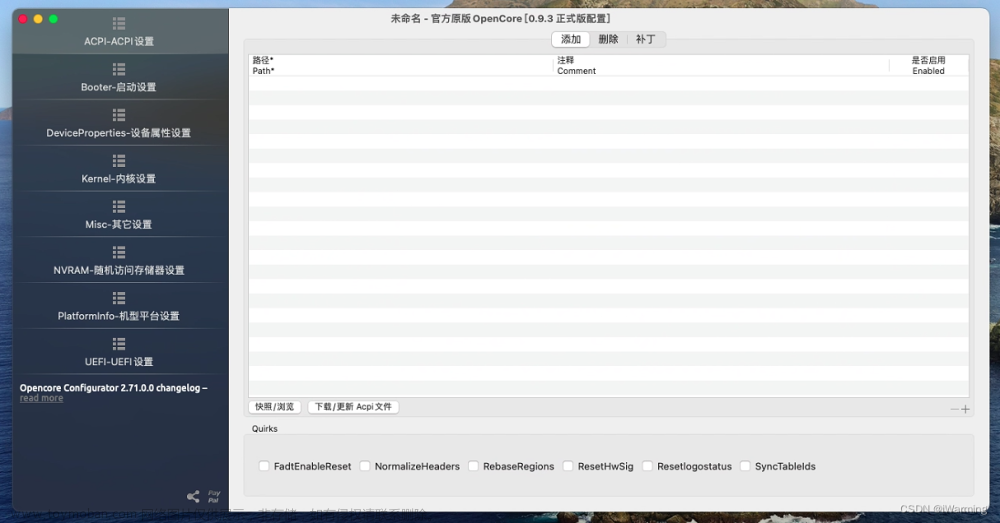Select the UEFI-UEFI设置 label text
Screen dimensions: 1000x523
(119, 362)
